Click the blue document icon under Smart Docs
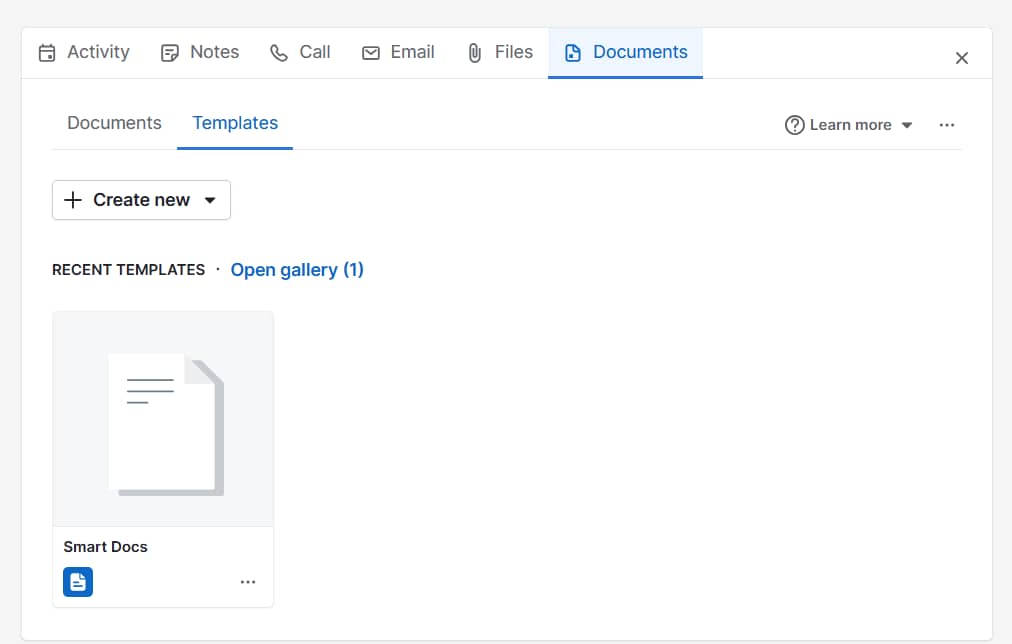The height and width of the screenshot is (644, 1012). (x=78, y=582)
